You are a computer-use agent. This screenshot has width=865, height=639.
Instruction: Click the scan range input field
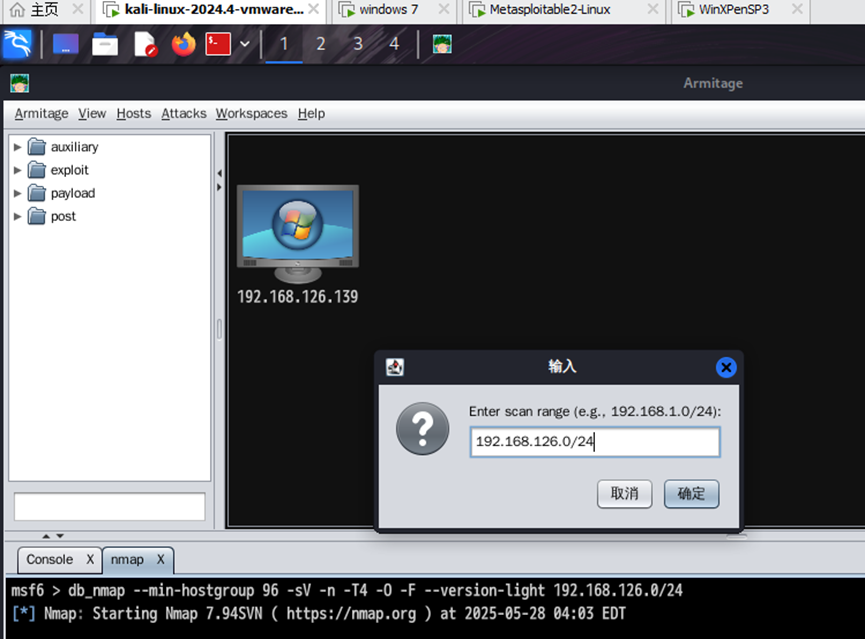[x=595, y=442]
